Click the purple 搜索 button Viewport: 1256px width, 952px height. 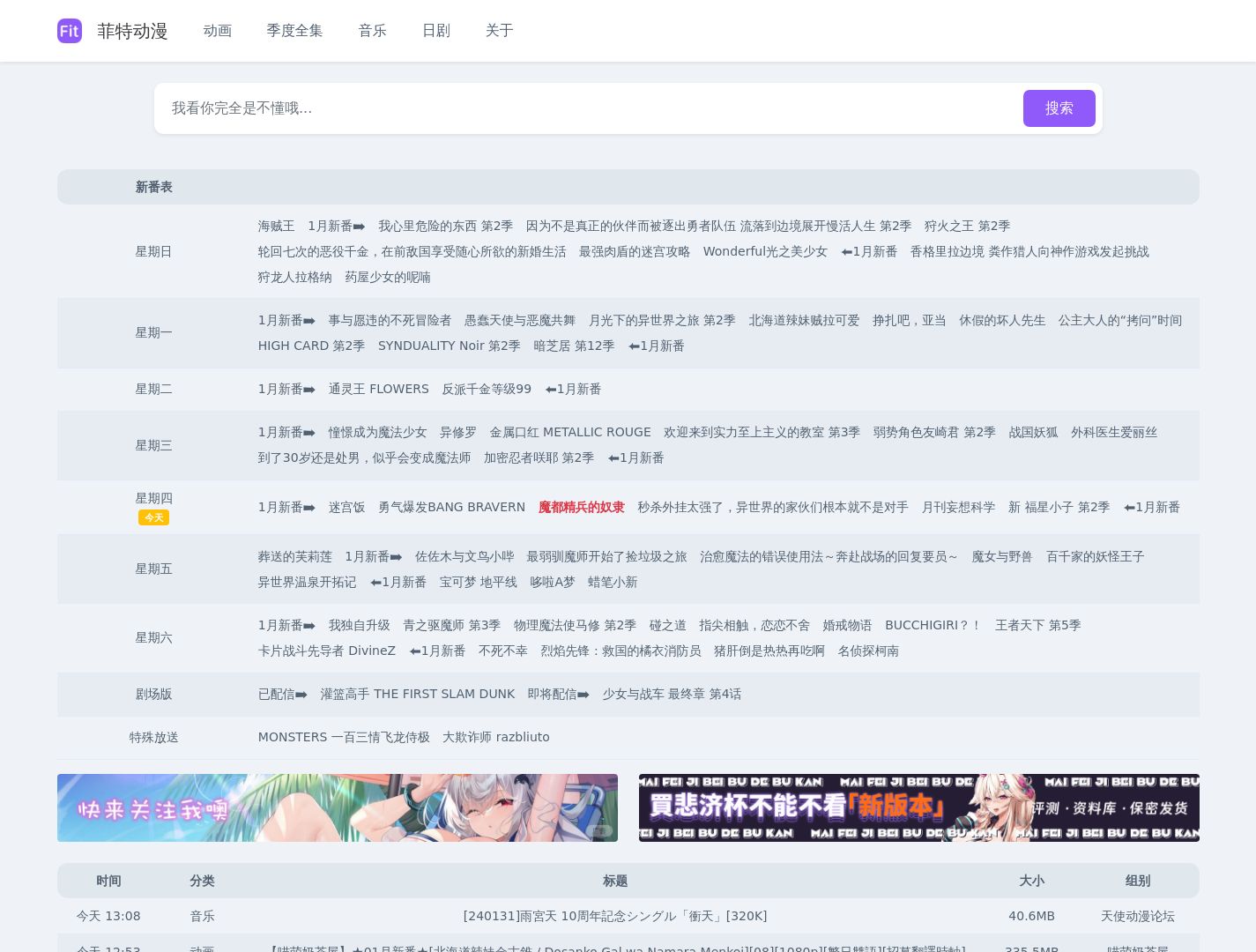click(x=1059, y=108)
